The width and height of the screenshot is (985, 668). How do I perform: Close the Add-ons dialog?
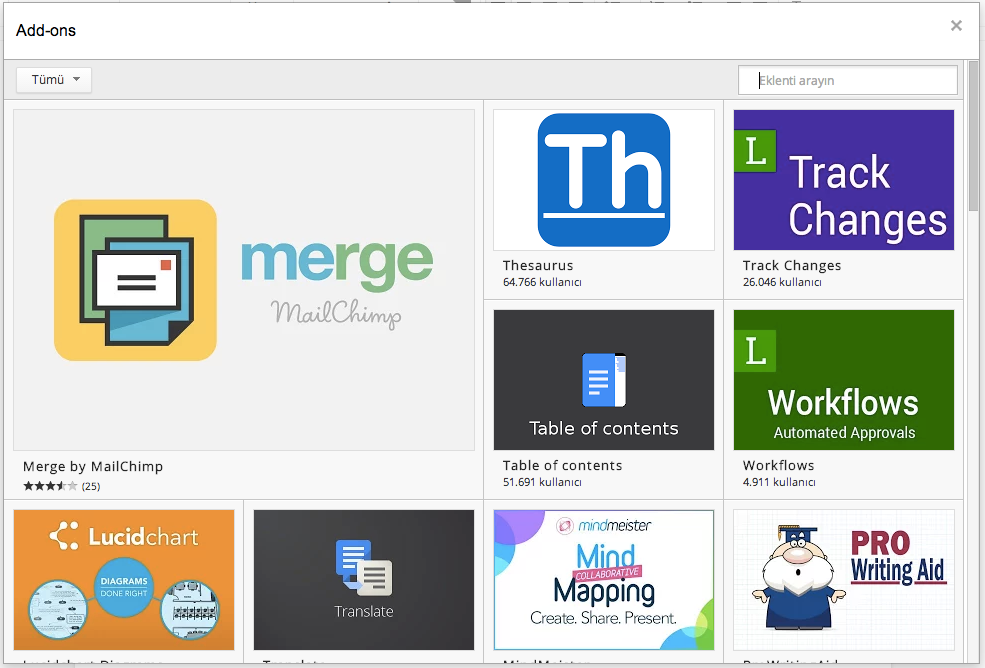[956, 26]
